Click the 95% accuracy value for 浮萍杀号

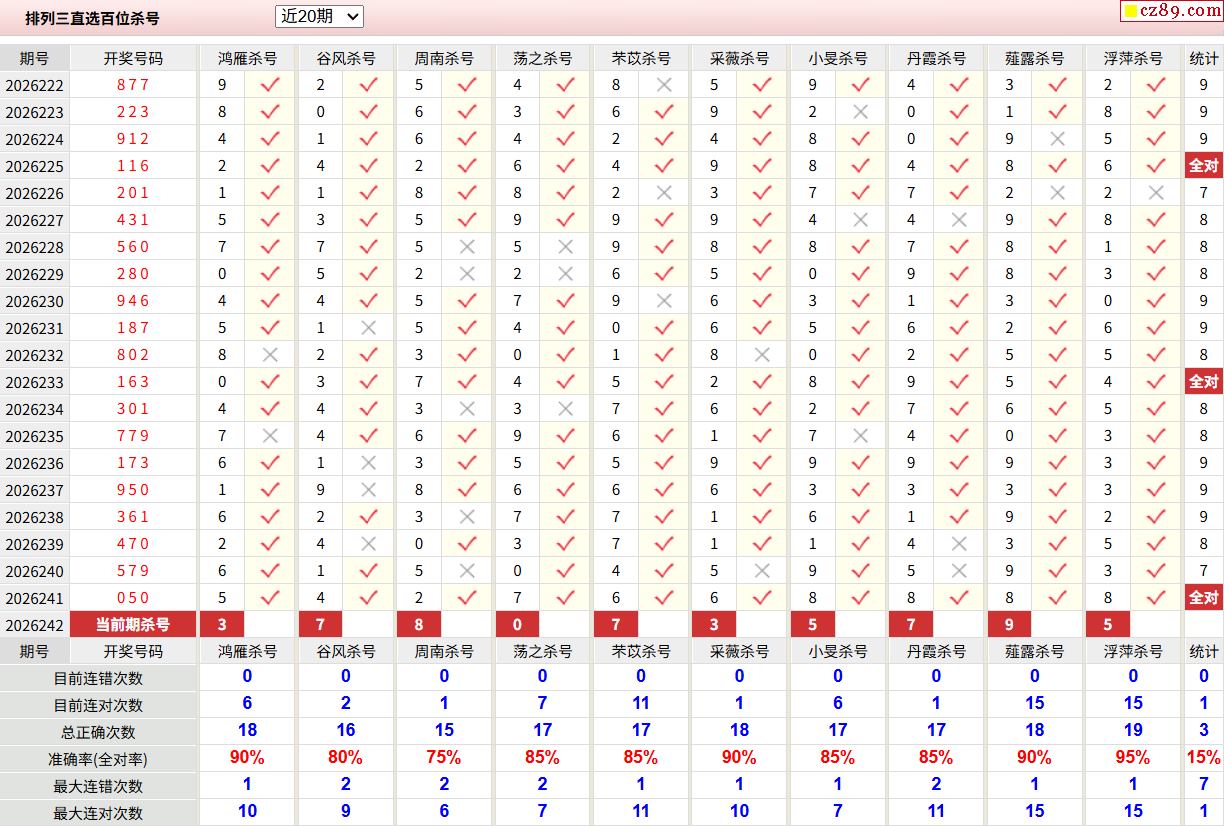pos(1133,757)
